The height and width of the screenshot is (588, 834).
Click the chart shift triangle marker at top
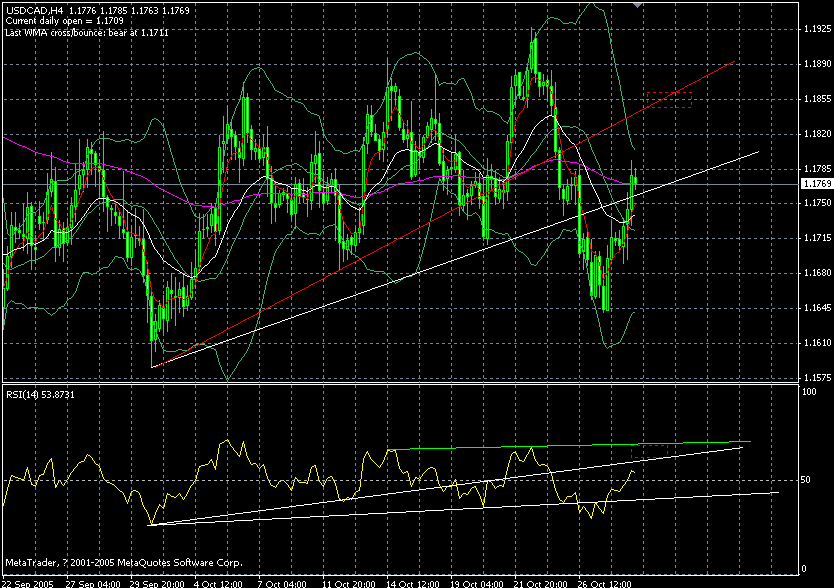point(637,5)
